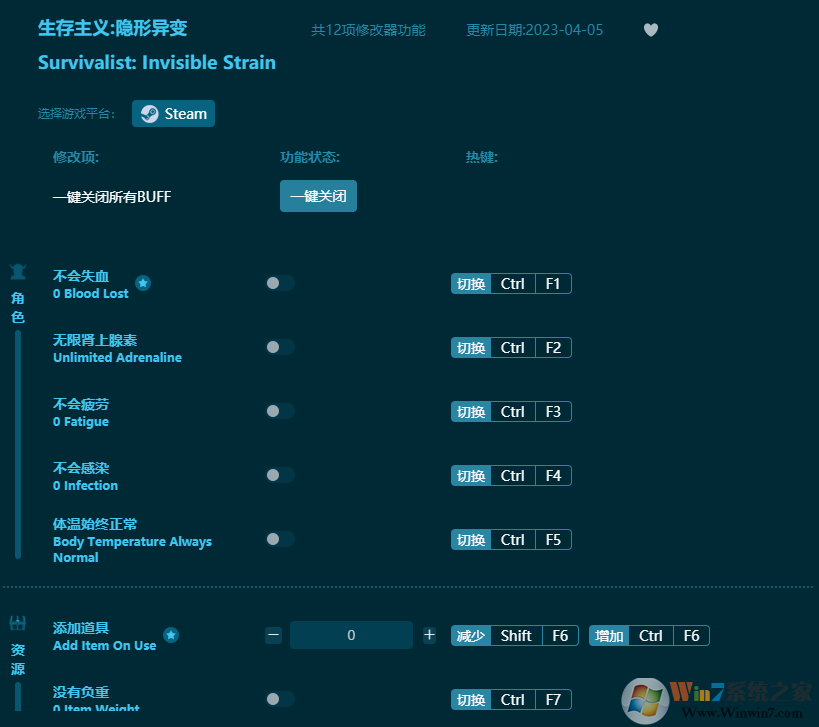
Task: Click the 减少 Shift F6 hotkey button
Action: [x=514, y=635]
